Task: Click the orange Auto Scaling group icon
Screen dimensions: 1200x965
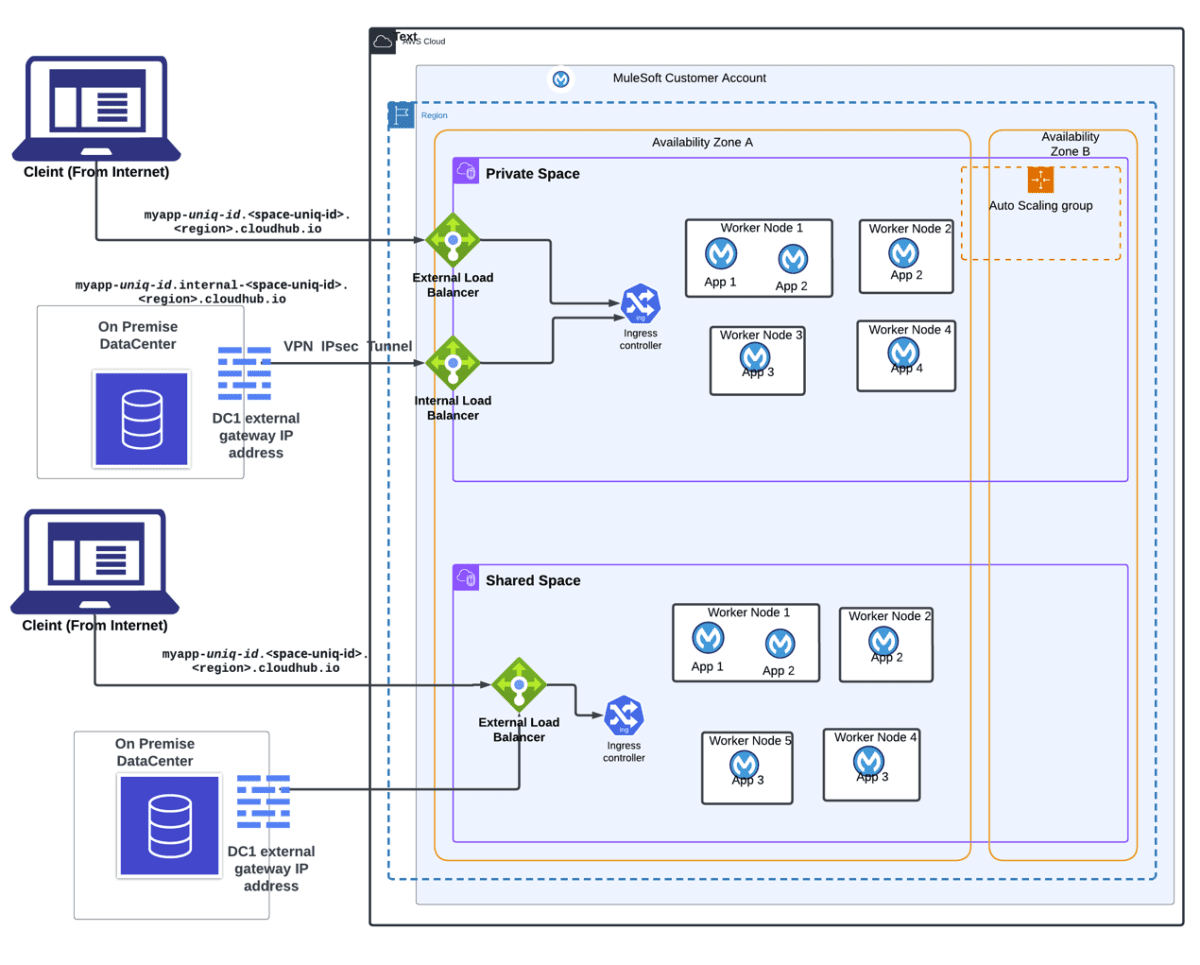Action: pos(1041,181)
